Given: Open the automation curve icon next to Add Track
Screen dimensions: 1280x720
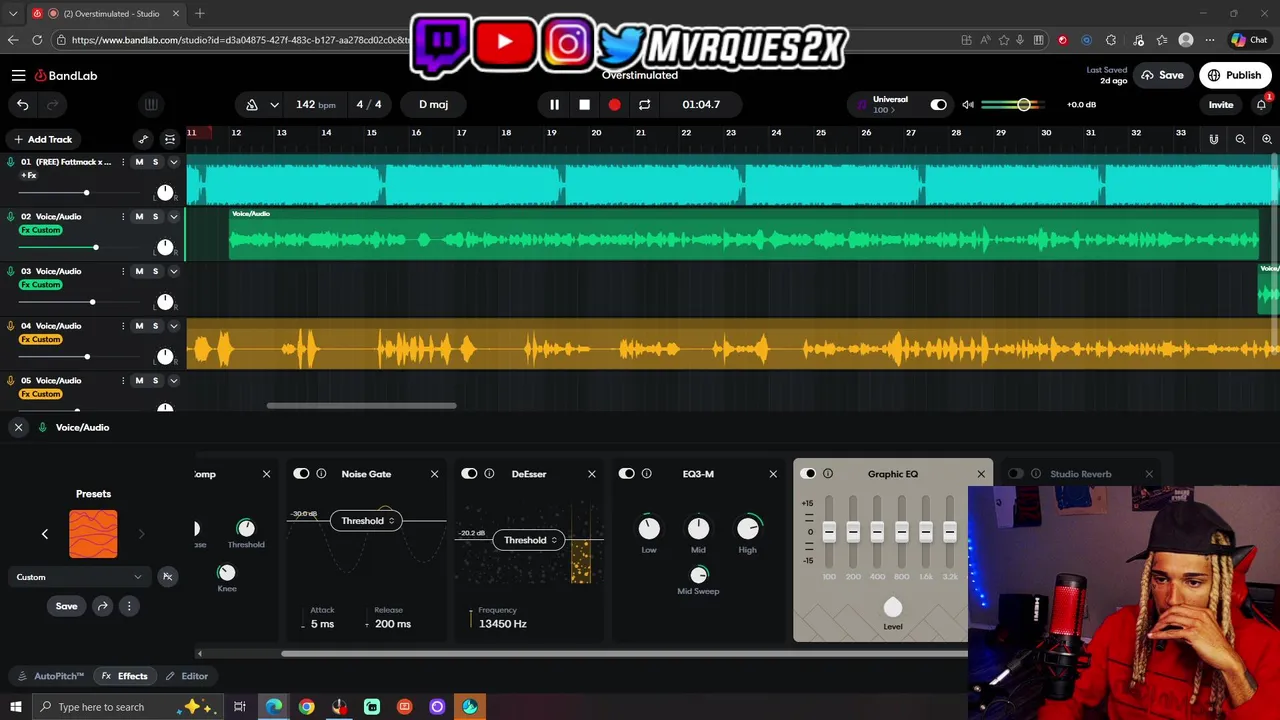Looking at the screenshot, I should [143, 139].
